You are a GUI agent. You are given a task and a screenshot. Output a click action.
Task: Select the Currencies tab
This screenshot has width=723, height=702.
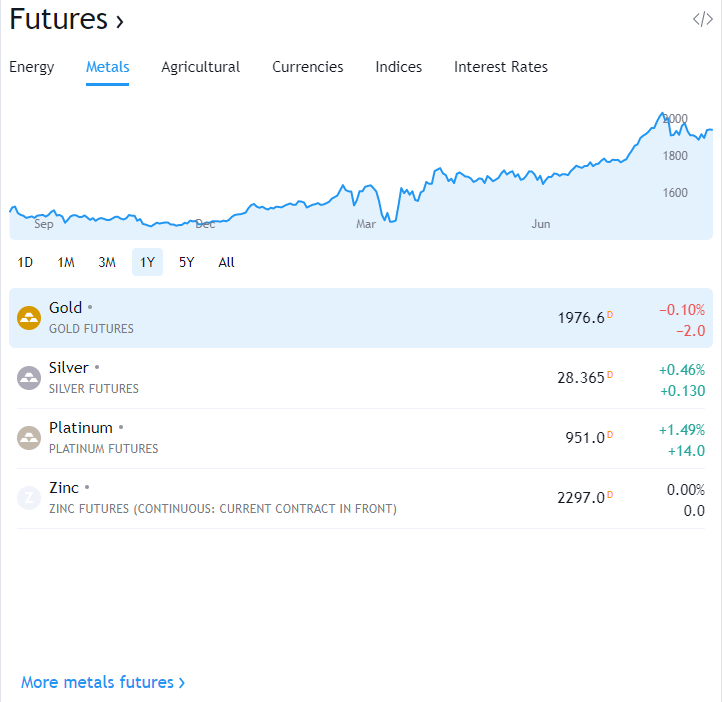click(307, 67)
